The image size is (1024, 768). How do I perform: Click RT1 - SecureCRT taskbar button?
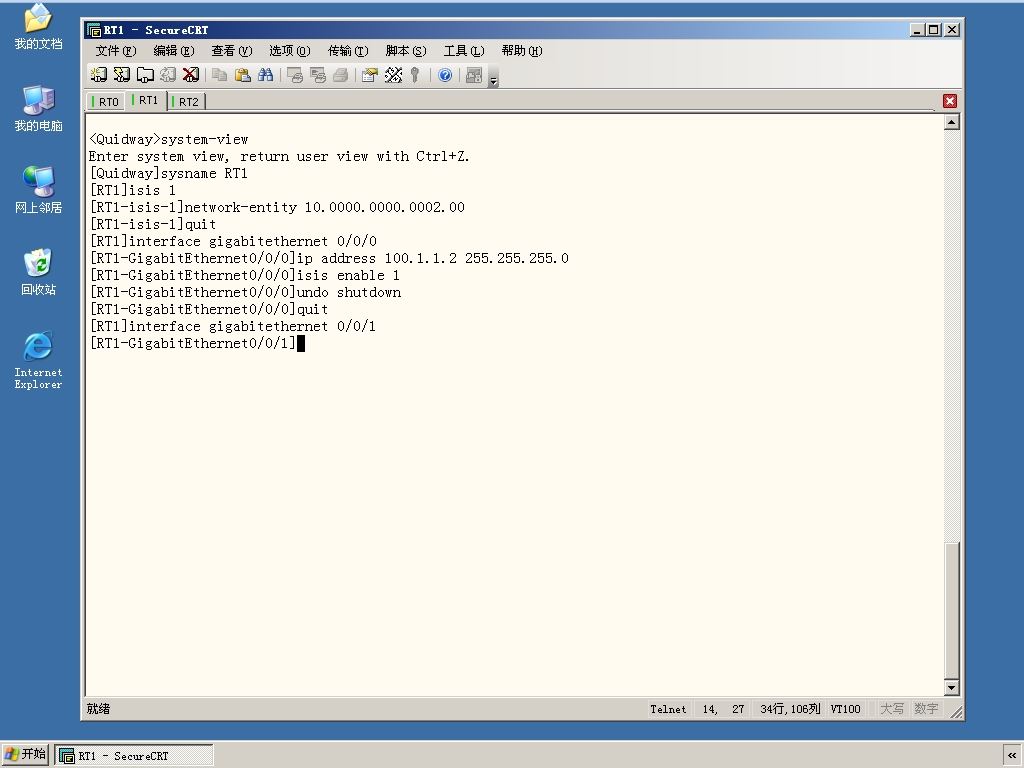click(x=134, y=756)
